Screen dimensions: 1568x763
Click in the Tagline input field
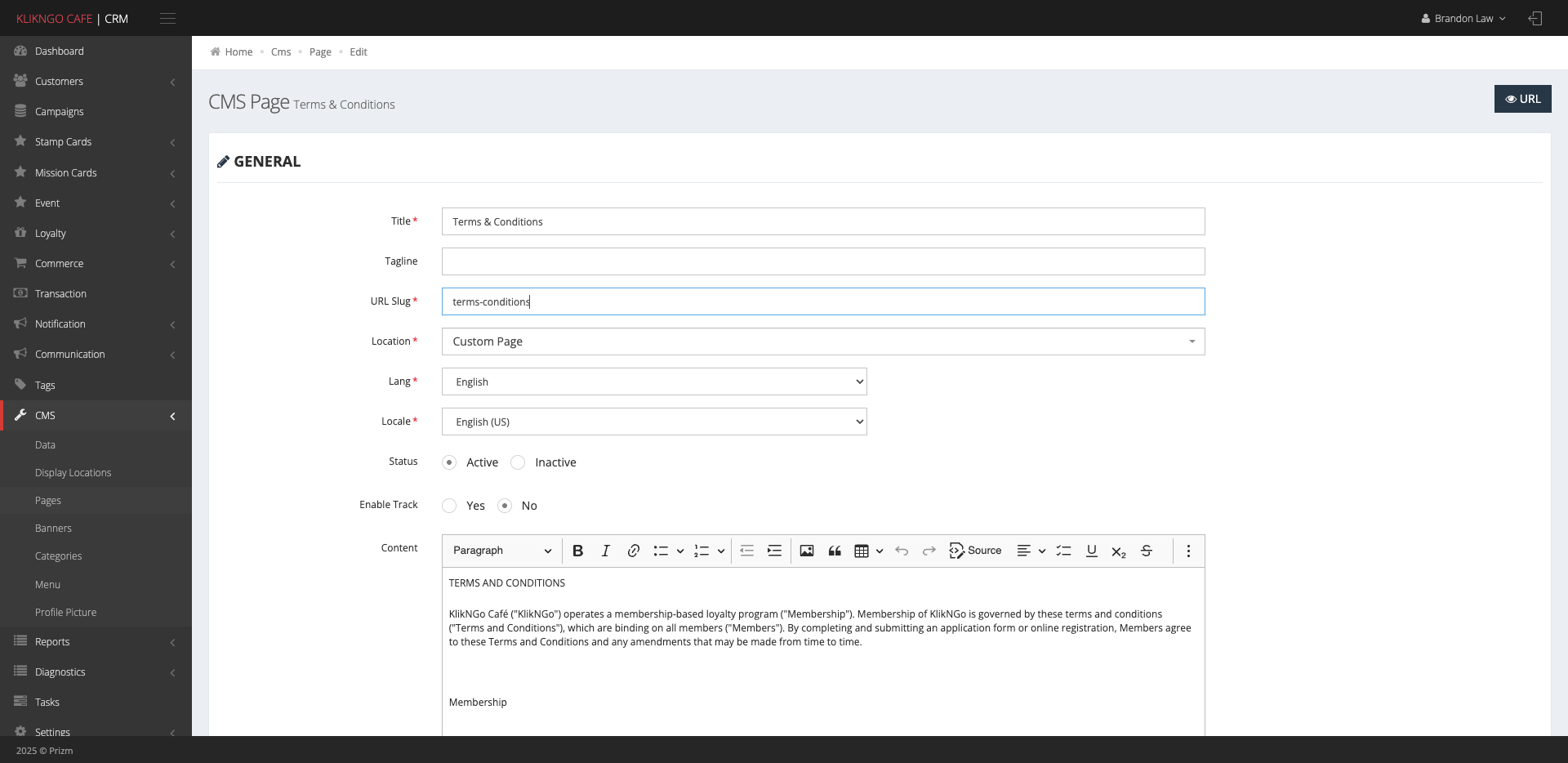(x=823, y=261)
